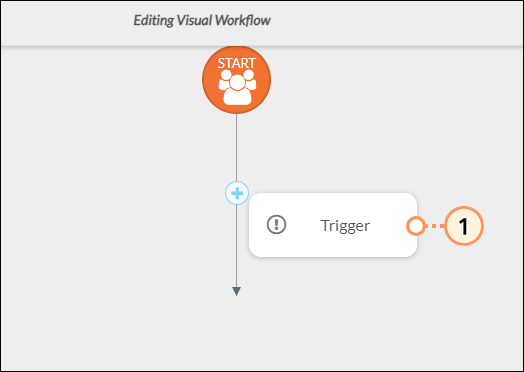
Task: Click the flow line segment below plus button
Action: (236, 246)
